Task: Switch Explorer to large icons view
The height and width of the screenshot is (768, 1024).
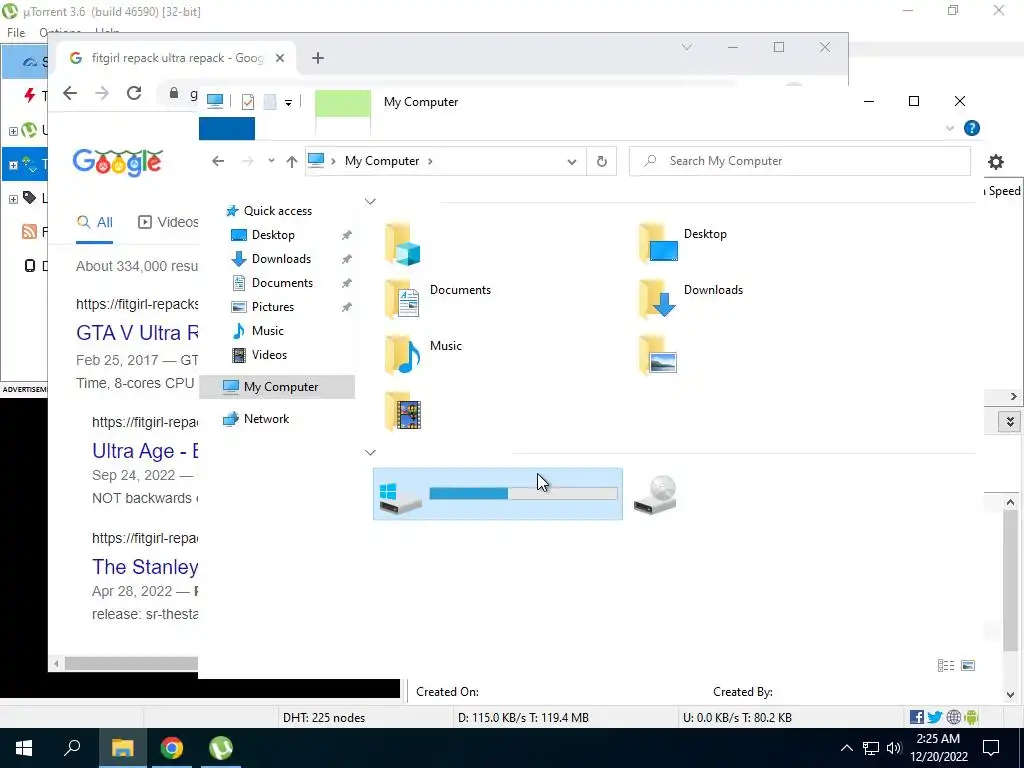Action: 968,665
